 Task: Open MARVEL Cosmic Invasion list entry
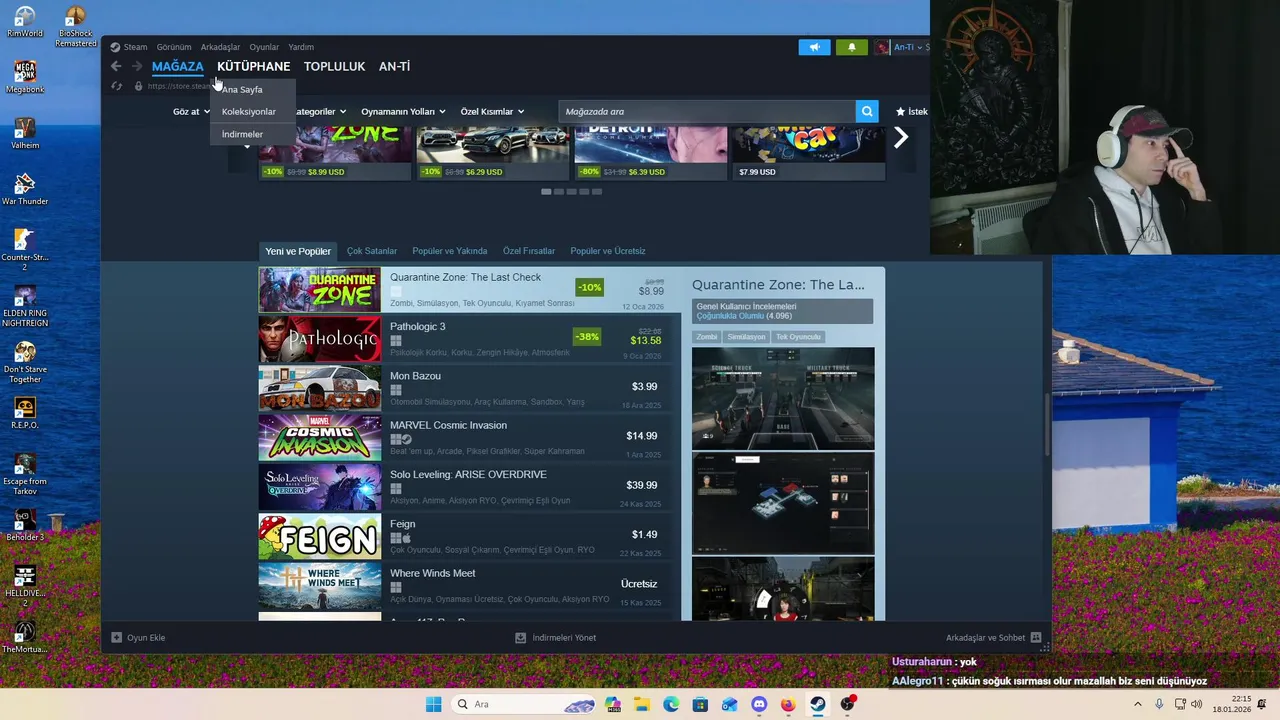tap(469, 438)
